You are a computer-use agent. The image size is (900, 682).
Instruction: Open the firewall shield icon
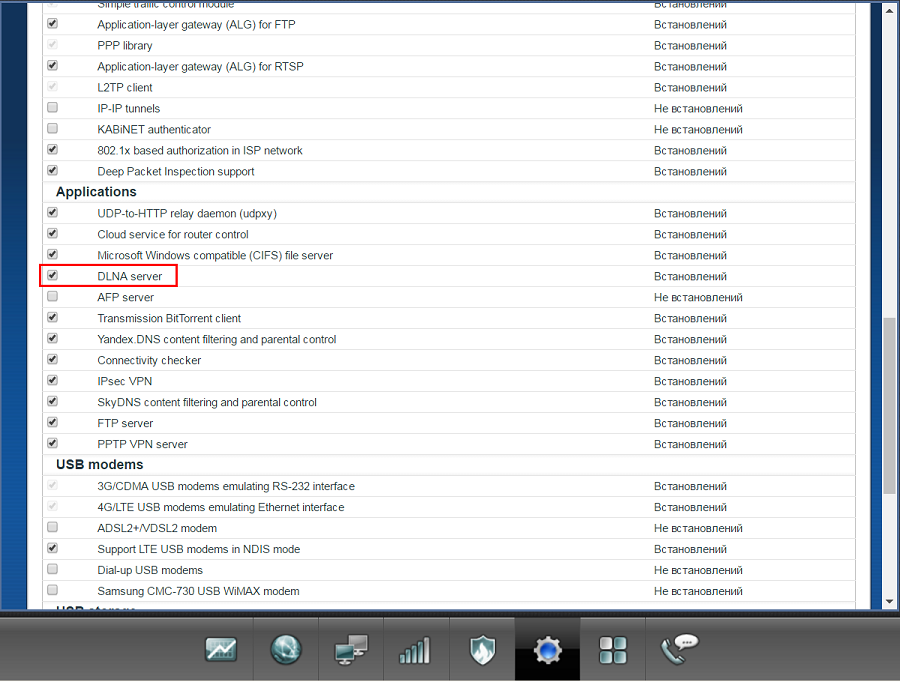tap(482, 649)
